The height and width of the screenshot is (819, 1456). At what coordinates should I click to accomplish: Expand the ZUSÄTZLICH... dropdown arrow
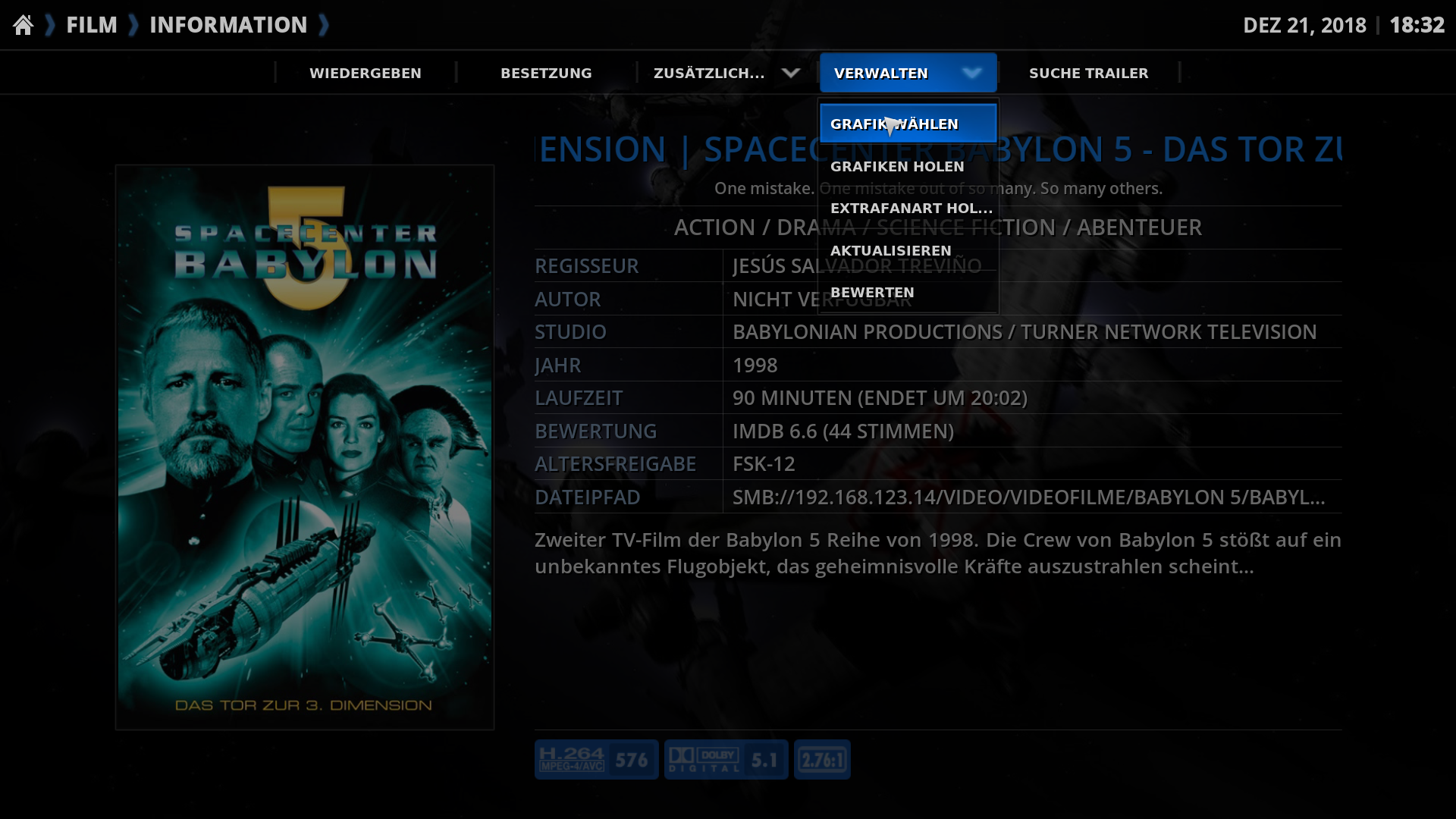click(790, 73)
